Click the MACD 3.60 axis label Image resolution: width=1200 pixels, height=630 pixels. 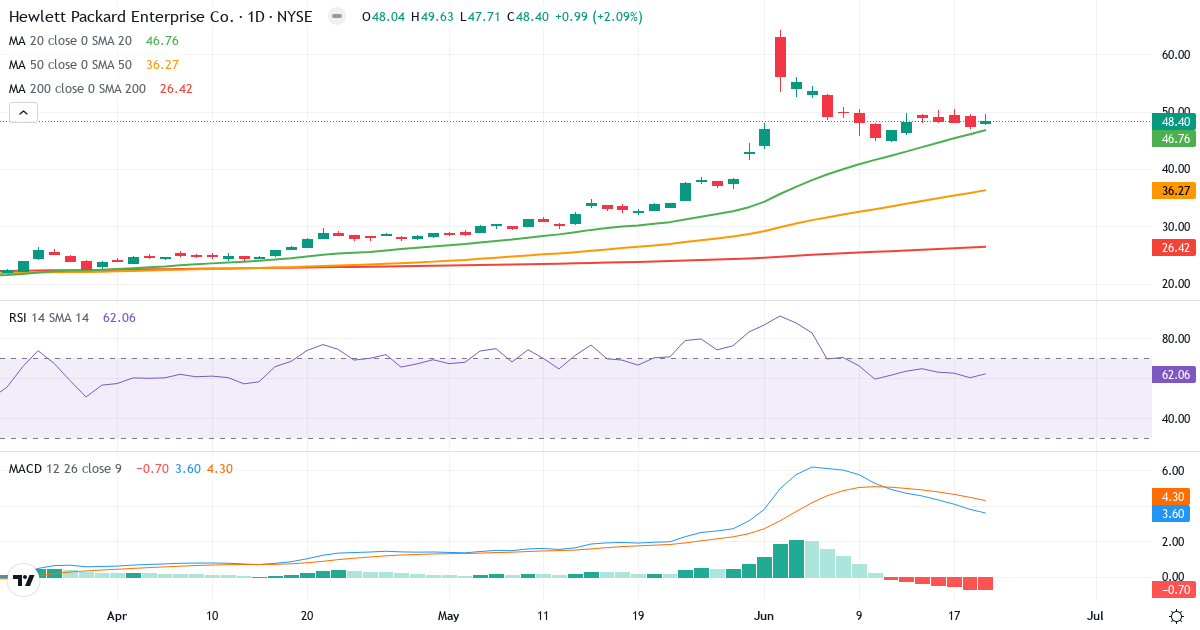[1173, 514]
